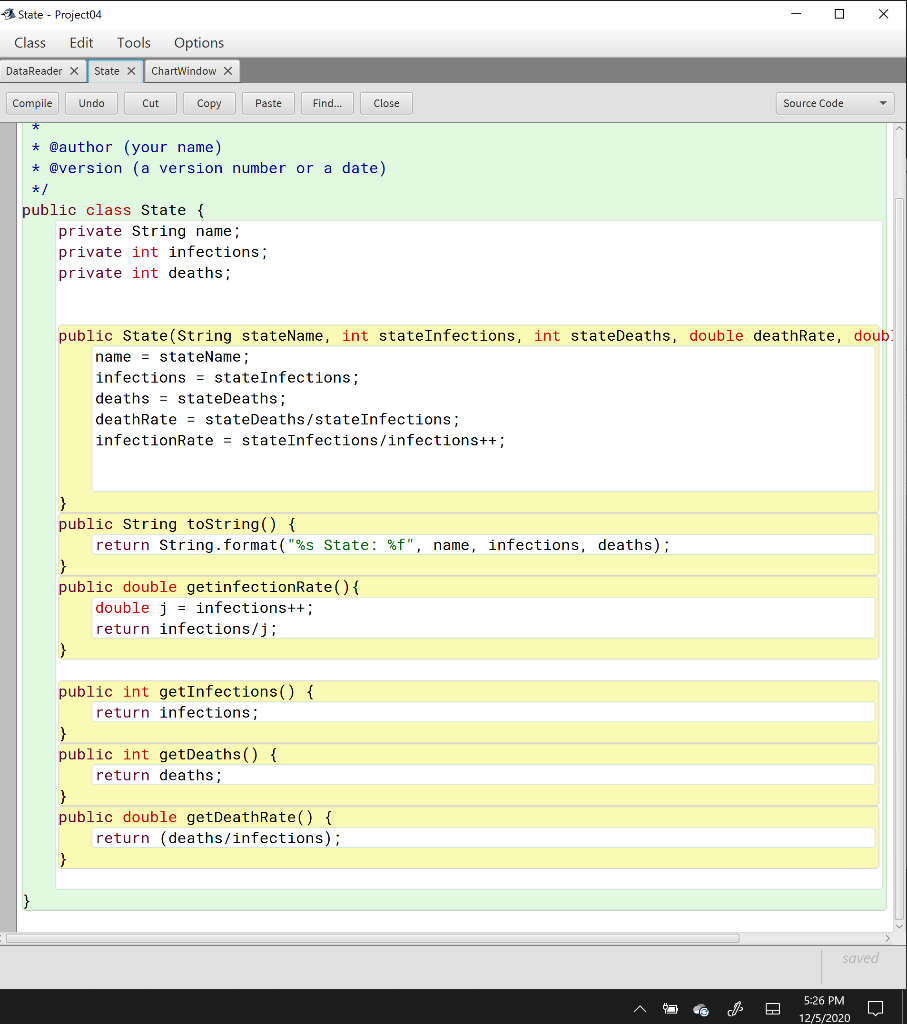907x1024 pixels.
Task: Open the Class menu
Action: pyautogui.click(x=29, y=43)
